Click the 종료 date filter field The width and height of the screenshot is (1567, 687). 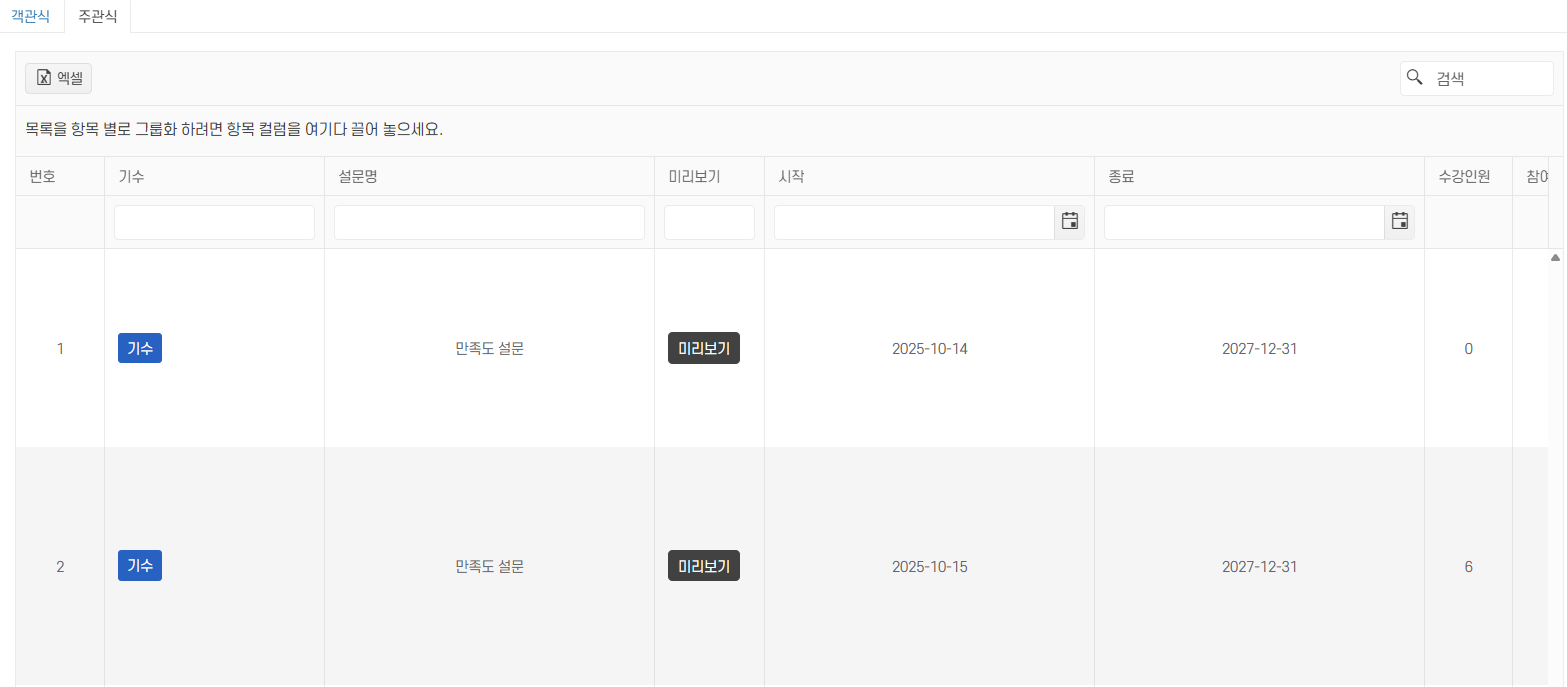[x=1244, y=222]
